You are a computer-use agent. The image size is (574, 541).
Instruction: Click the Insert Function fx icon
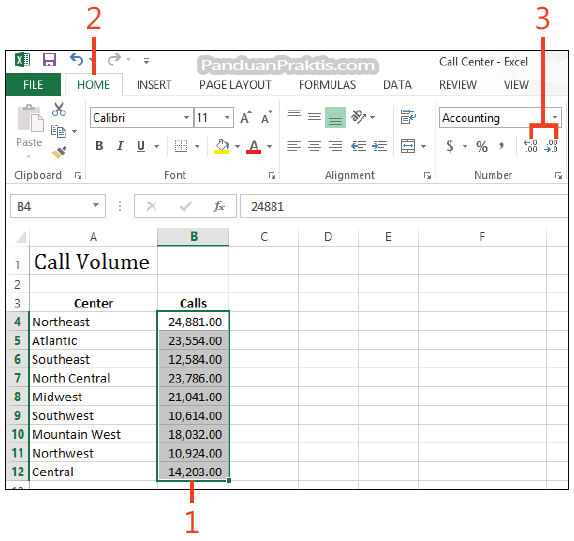(x=219, y=206)
